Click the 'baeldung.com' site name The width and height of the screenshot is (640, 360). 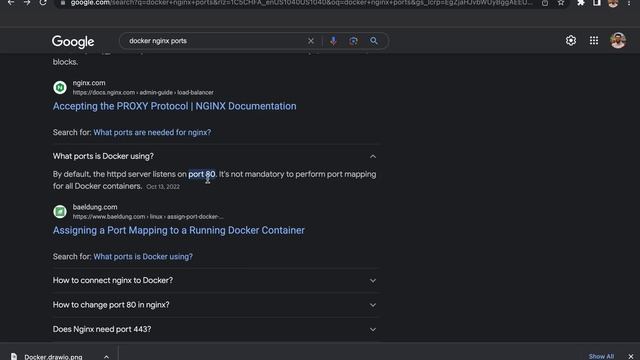tap(95, 207)
